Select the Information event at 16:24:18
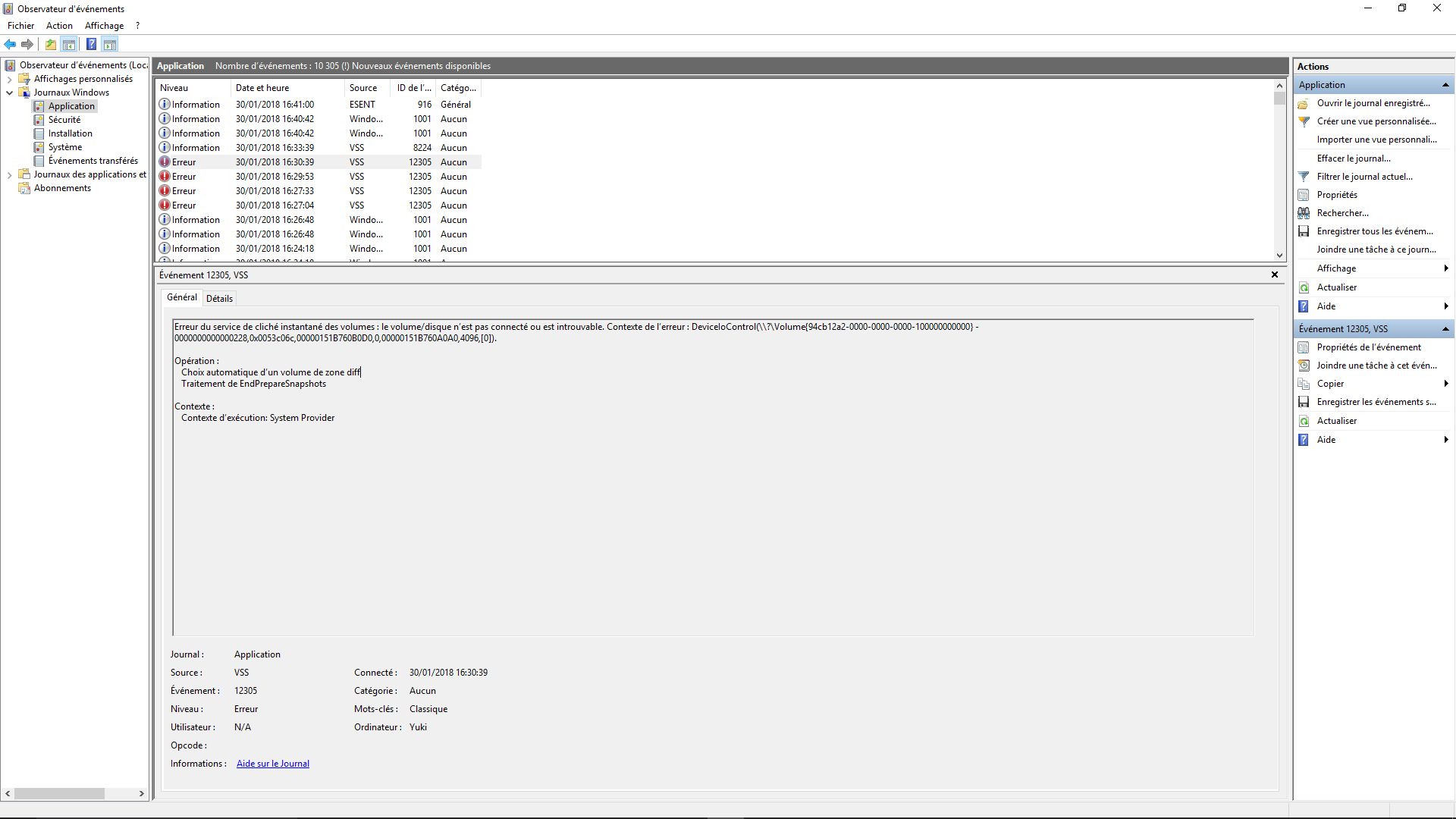The image size is (1456, 819). click(x=318, y=249)
